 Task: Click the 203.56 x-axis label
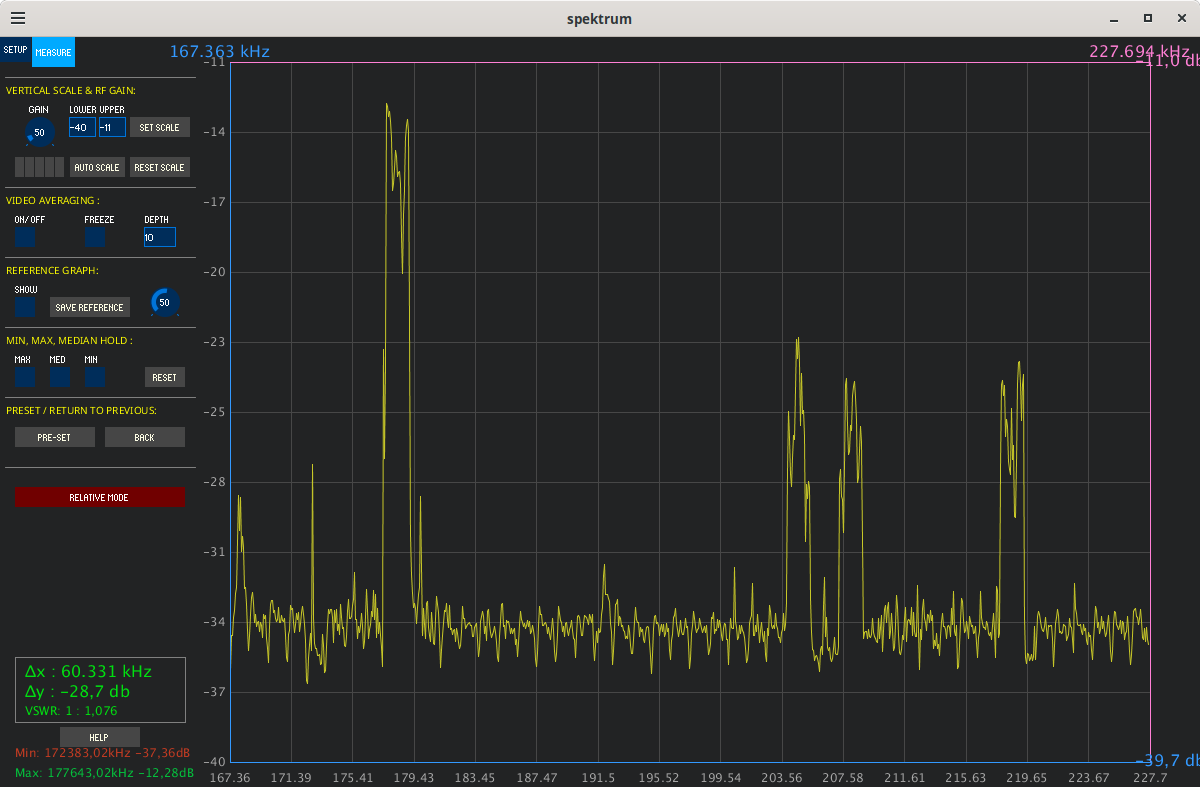coord(782,778)
